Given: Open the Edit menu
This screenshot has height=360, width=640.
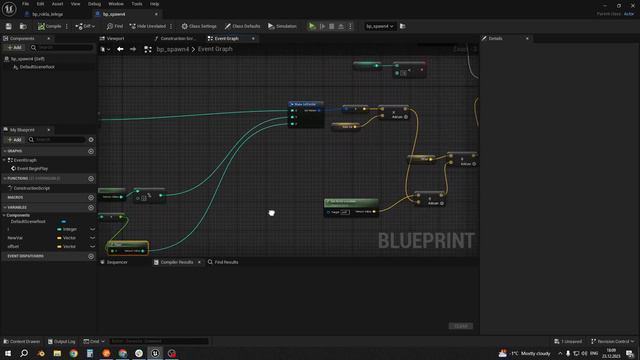Looking at the screenshot, I should (x=40, y=4).
